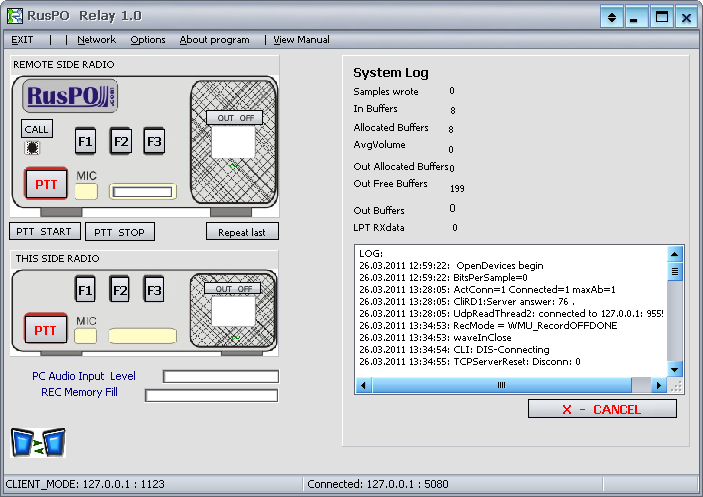
Task: Click 'Connected: 127.0.0.1 : 5080' in status bar
Action: pos(378,484)
